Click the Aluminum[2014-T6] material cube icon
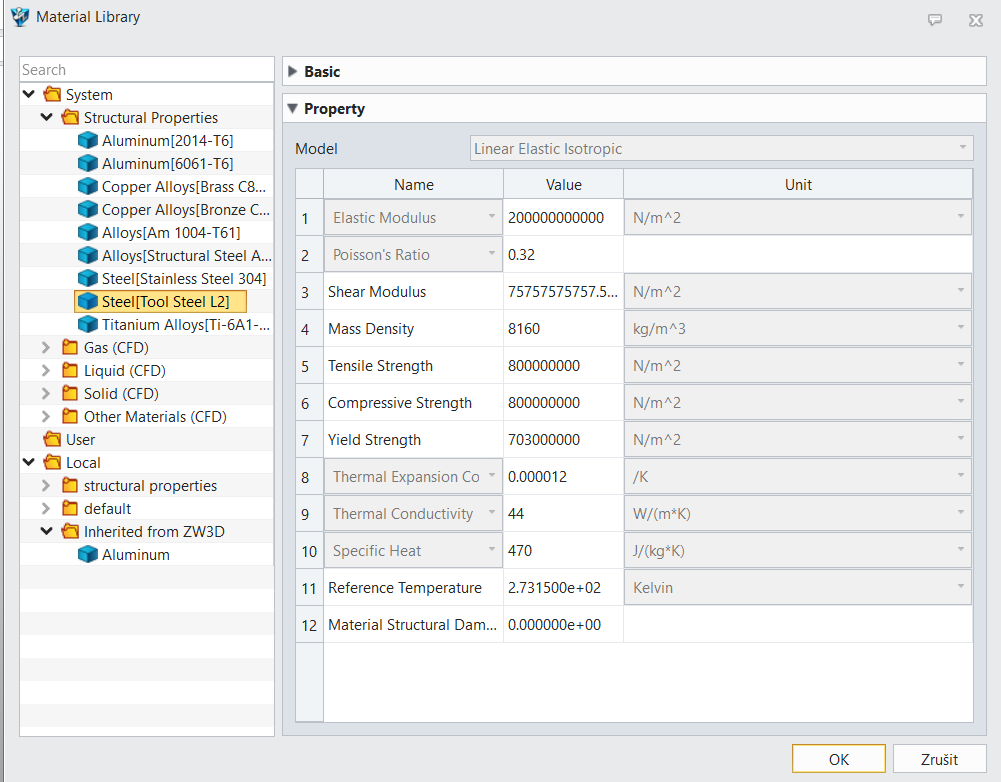The height and width of the screenshot is (782, 1002). pos(88,141)
